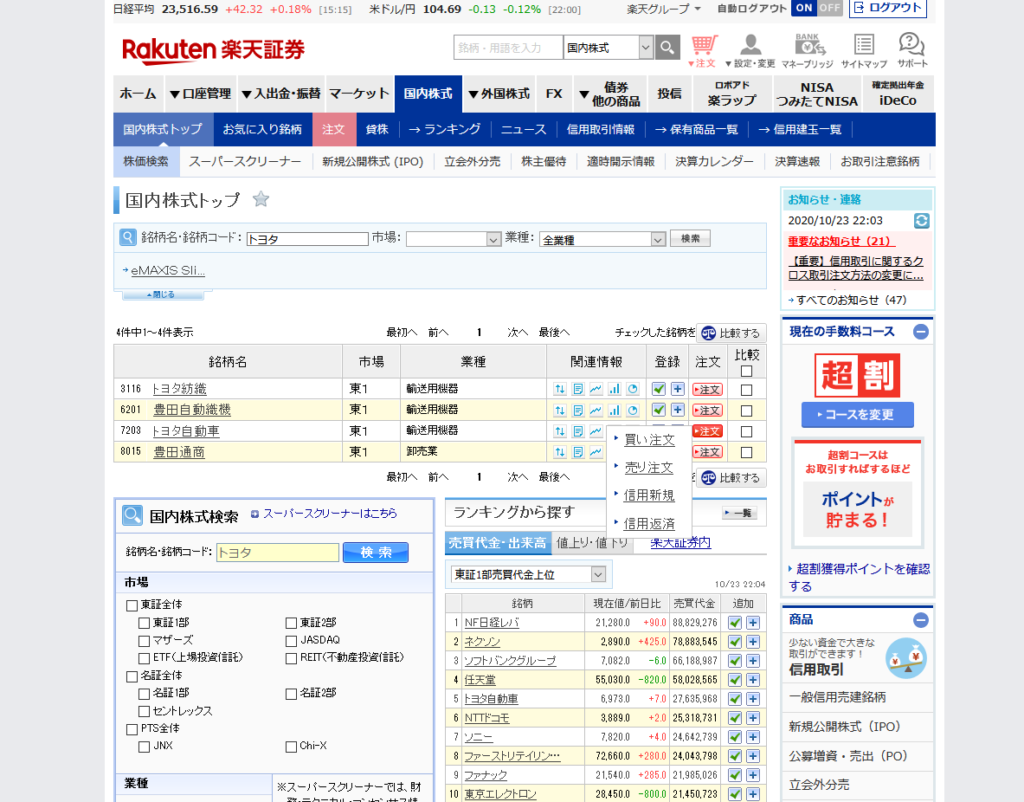Switch auto-logout toggle to OFF
The height and width of the screenshot is (802, 1024).
(x=829, y=8)
